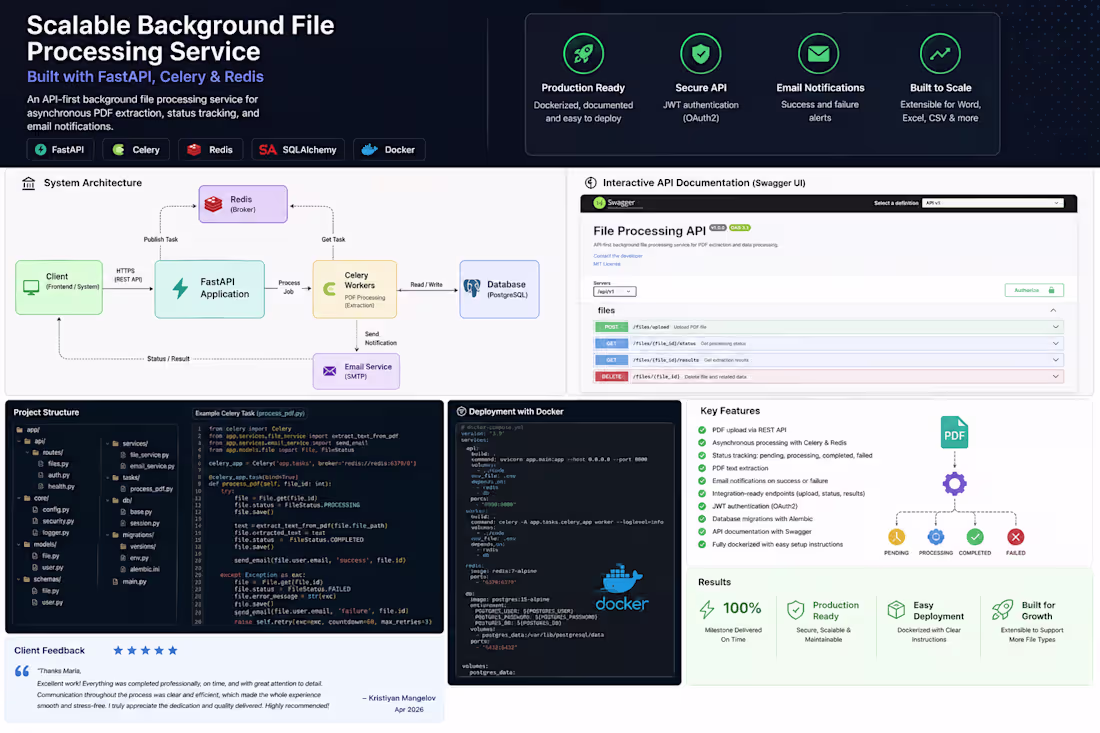Expand the POST /files/upload endpoint chevron
This screenshot has height=733, width=1100.
(x=1055, y=327)
